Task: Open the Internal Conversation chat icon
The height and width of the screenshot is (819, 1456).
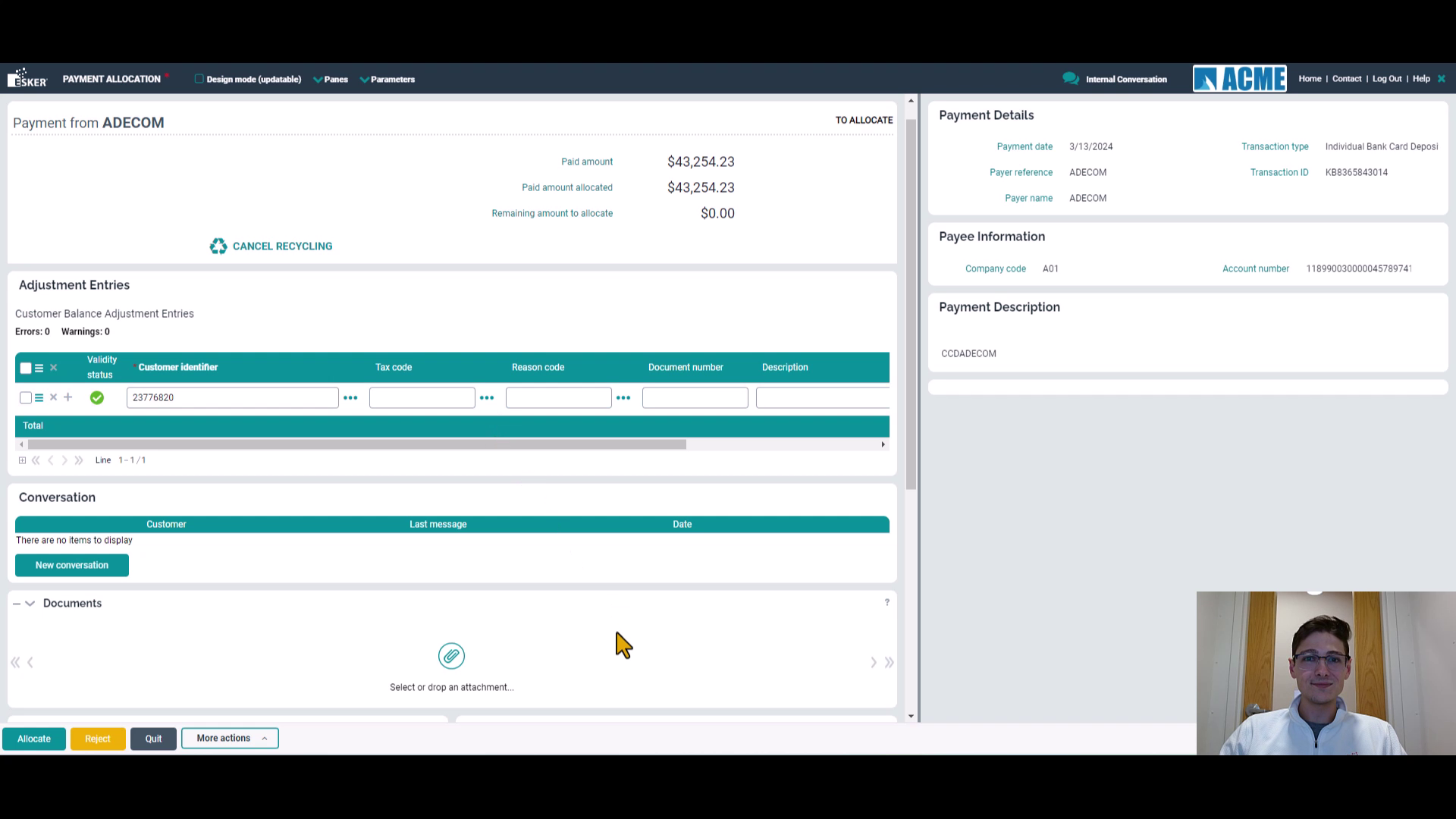Action: click(1070, 78)
